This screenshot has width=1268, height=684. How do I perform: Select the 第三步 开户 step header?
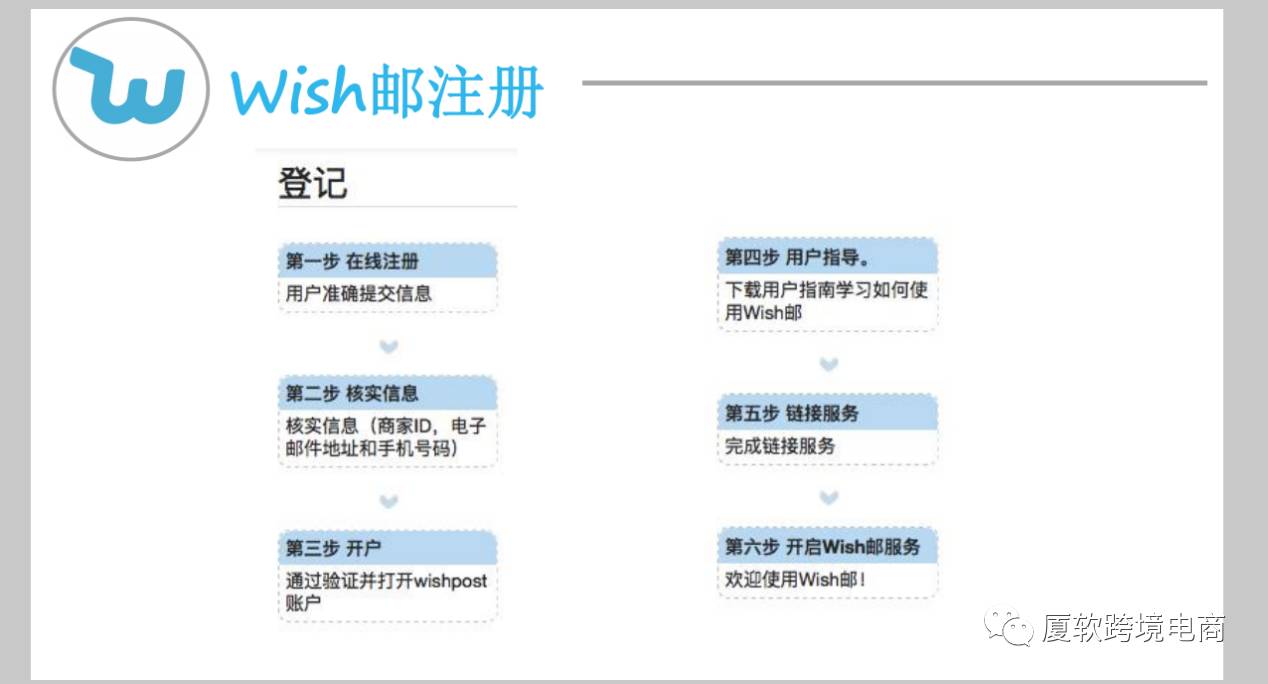388,548
